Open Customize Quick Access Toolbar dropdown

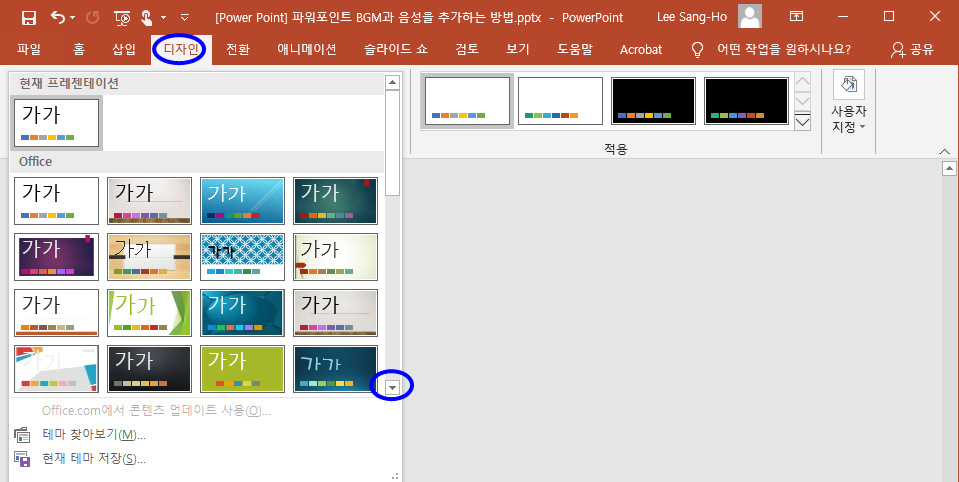click(x=185, y=18)
